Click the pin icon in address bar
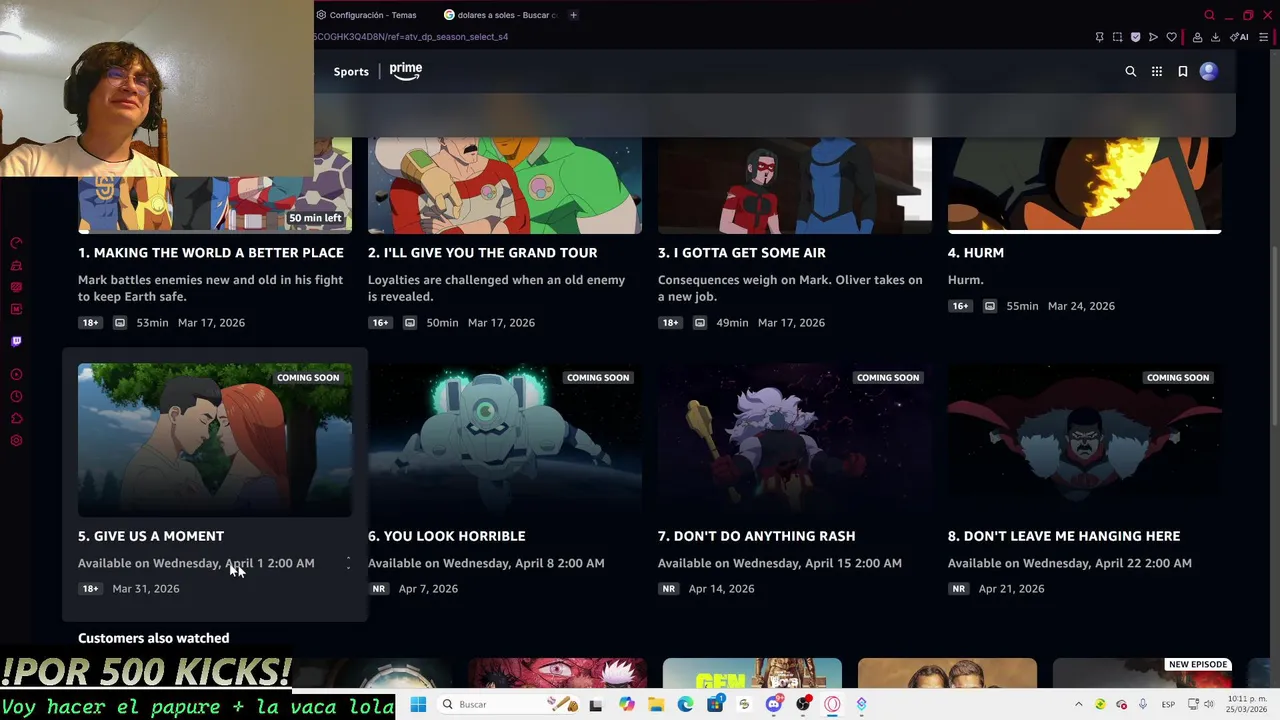 click(1099, 37)
